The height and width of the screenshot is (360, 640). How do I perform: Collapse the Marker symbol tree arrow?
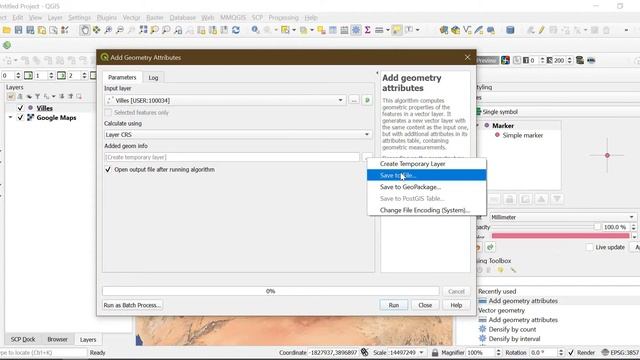[x=477, y=126]
